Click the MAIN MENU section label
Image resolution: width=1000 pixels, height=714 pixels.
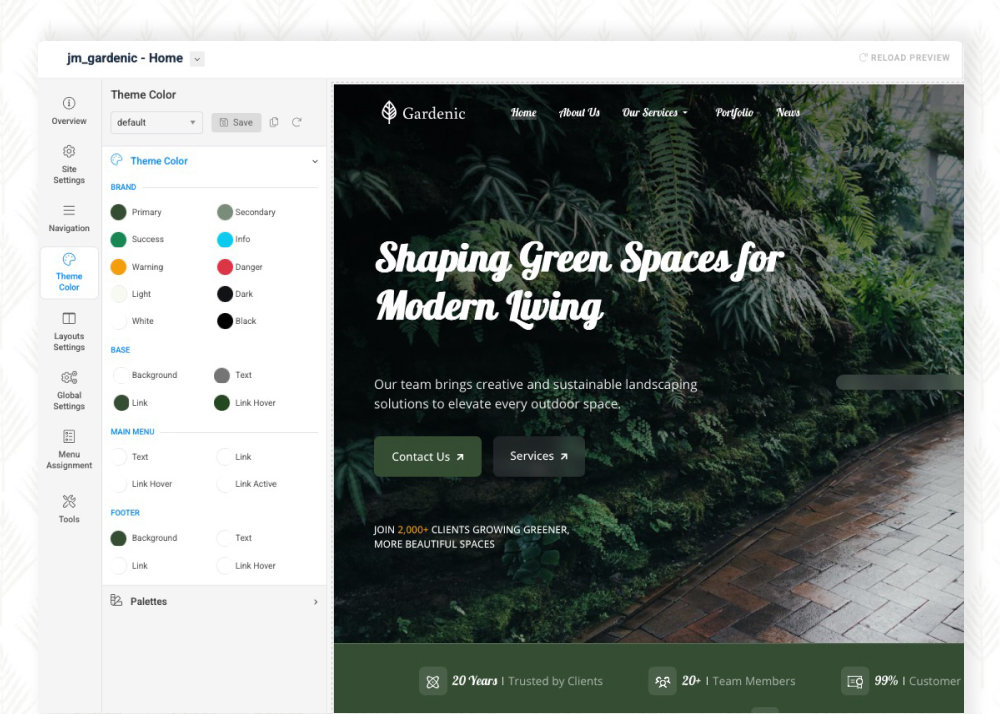pos(132,432)
